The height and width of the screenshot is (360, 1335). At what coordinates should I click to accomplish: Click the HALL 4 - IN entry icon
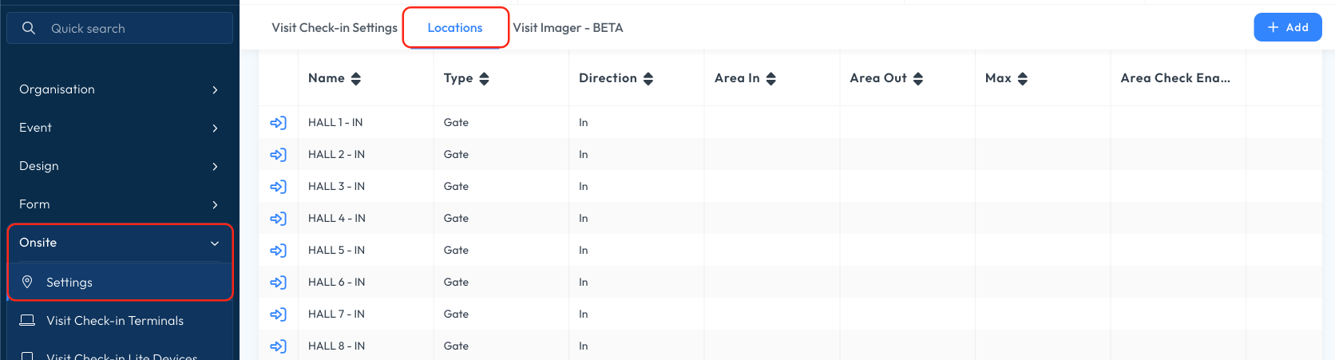pyautogui.click(x=278, y=219)
